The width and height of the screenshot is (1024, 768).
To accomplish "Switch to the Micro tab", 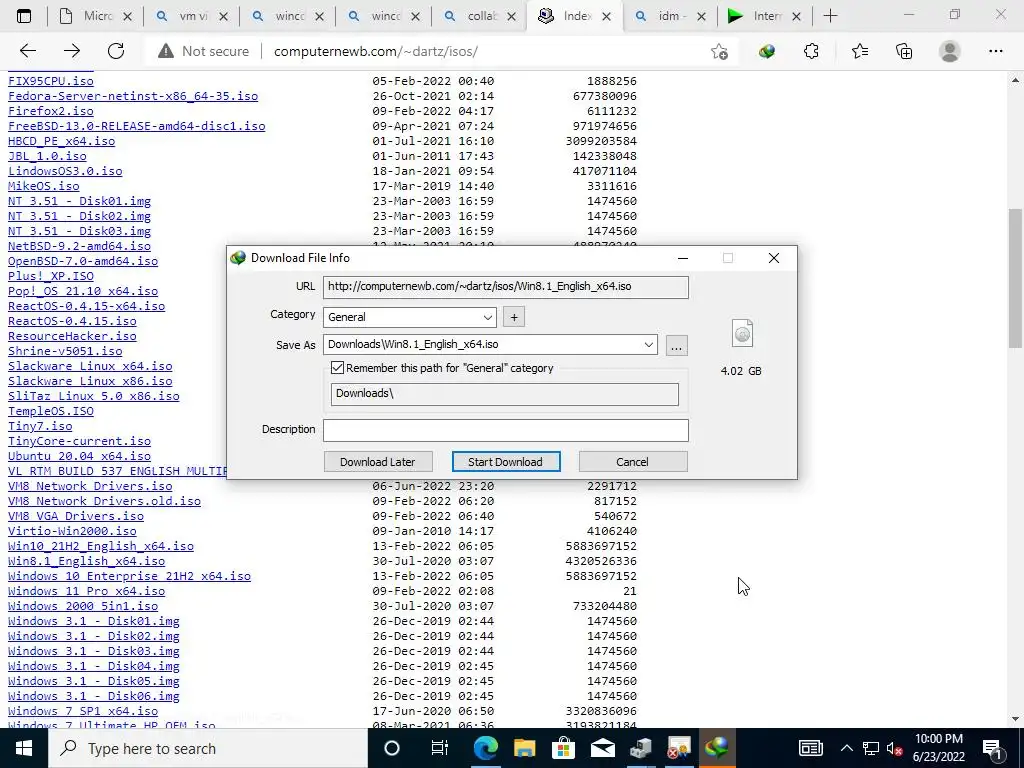I will 95,16.
